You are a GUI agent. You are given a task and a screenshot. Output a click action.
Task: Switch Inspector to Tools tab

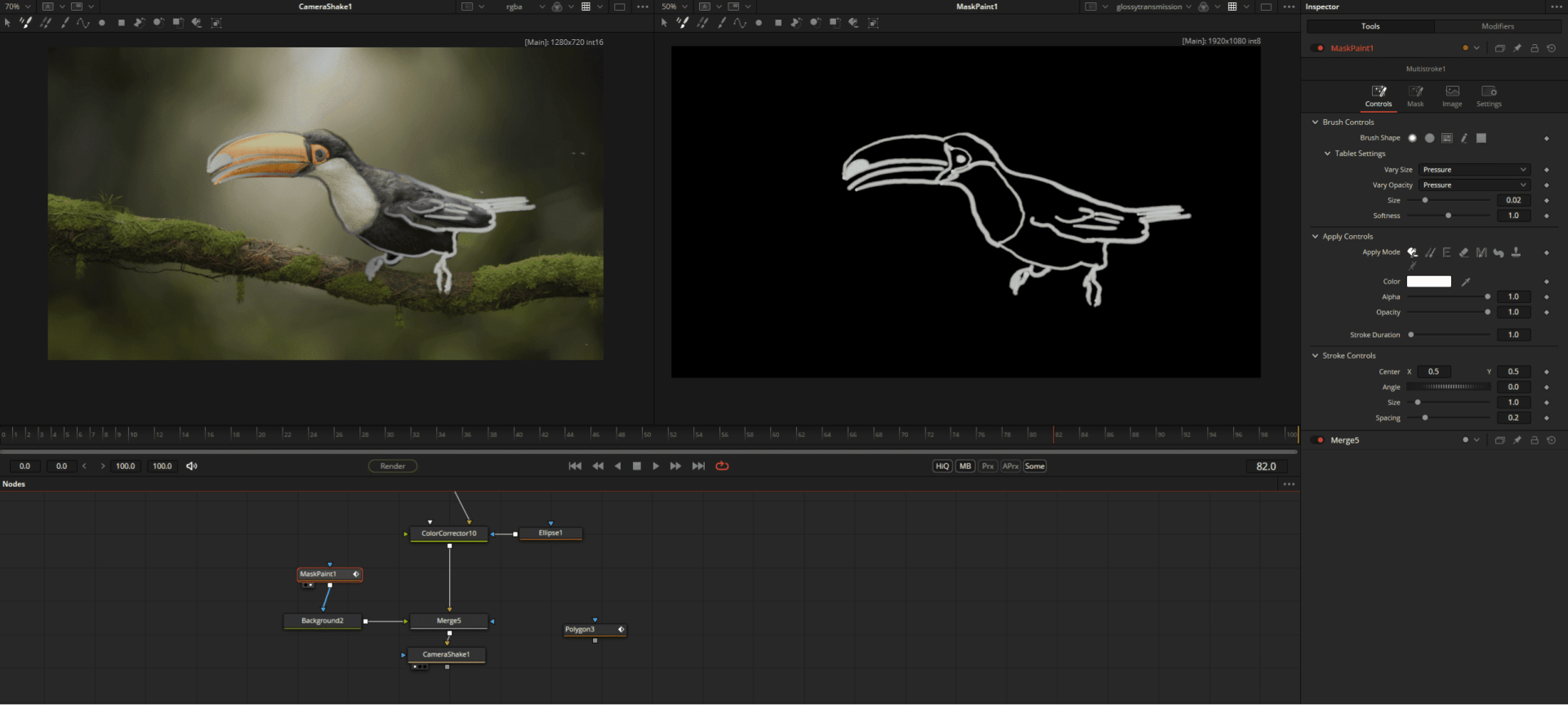(1370, 26)
